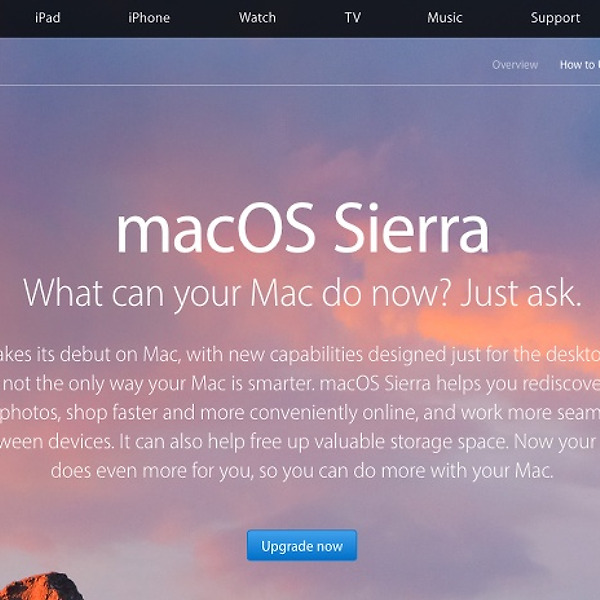Screen dimensions: 600x600
Task: Click the 'Just ask.' phrase in tagline
Action: (x=521, y=293)
